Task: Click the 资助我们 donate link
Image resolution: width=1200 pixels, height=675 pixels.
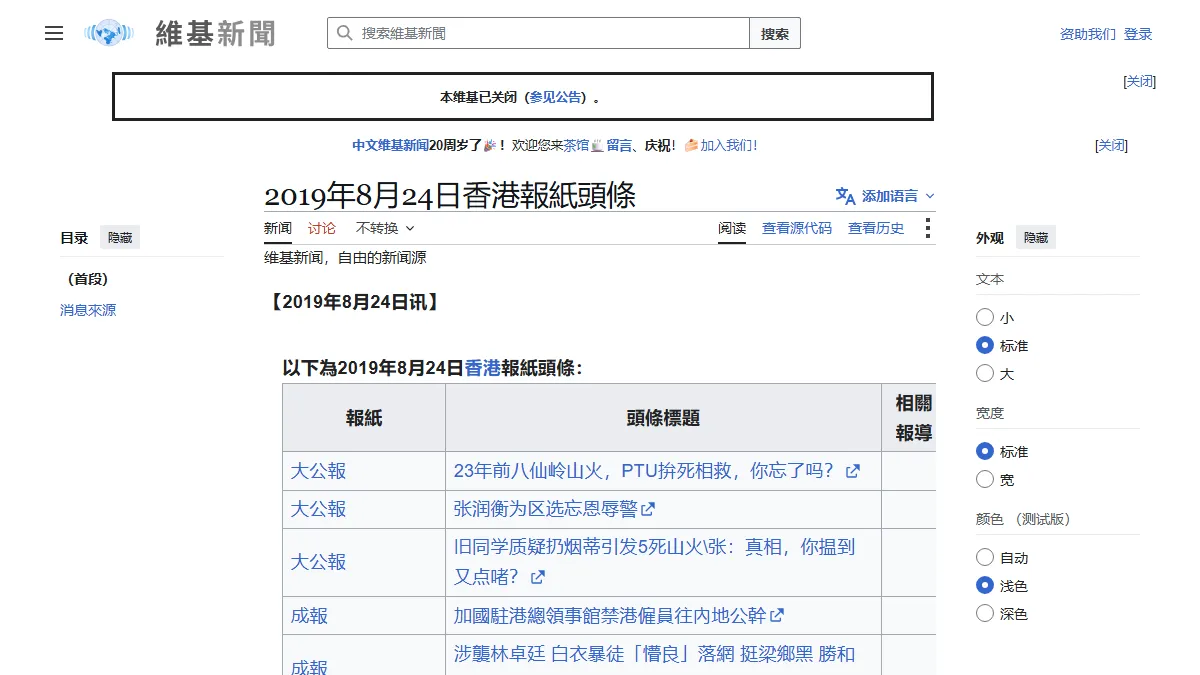Action: 1088,34
